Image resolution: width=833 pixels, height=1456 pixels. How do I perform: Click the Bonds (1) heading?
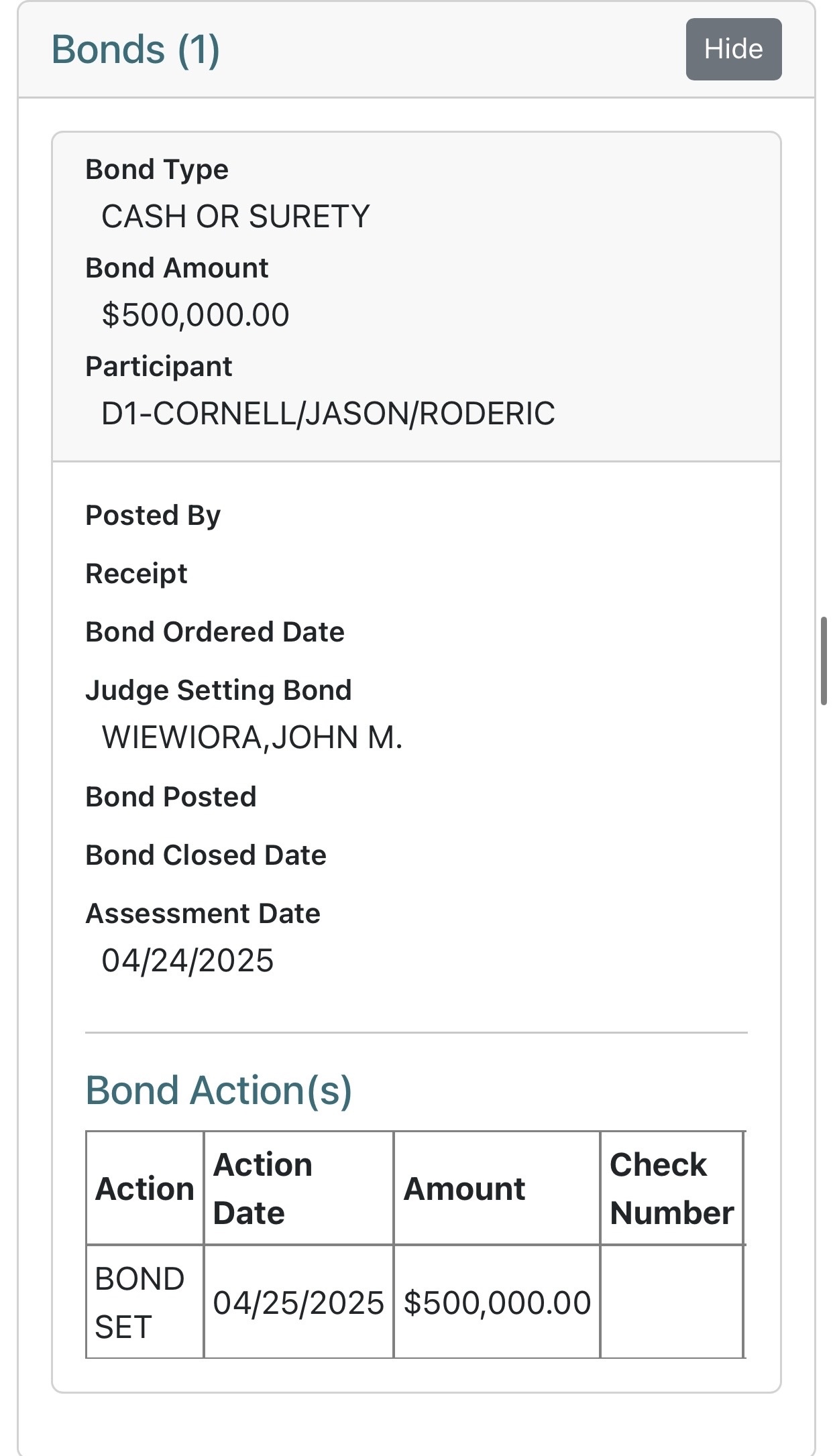pyautogui.click(x=136, y=50)
